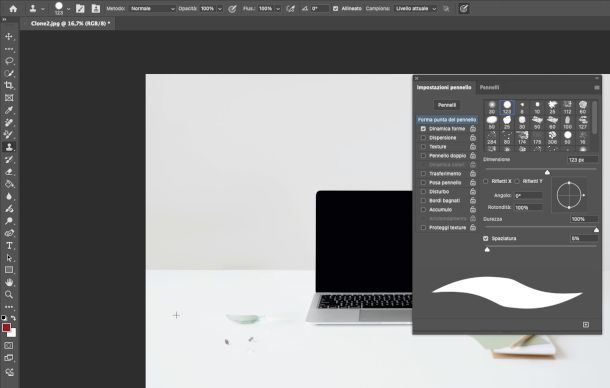This screenshot has height=388, width=610.
Task: Toggle Quick Mask mode icon
Action: pyautogui.click(x=9, y=346)
